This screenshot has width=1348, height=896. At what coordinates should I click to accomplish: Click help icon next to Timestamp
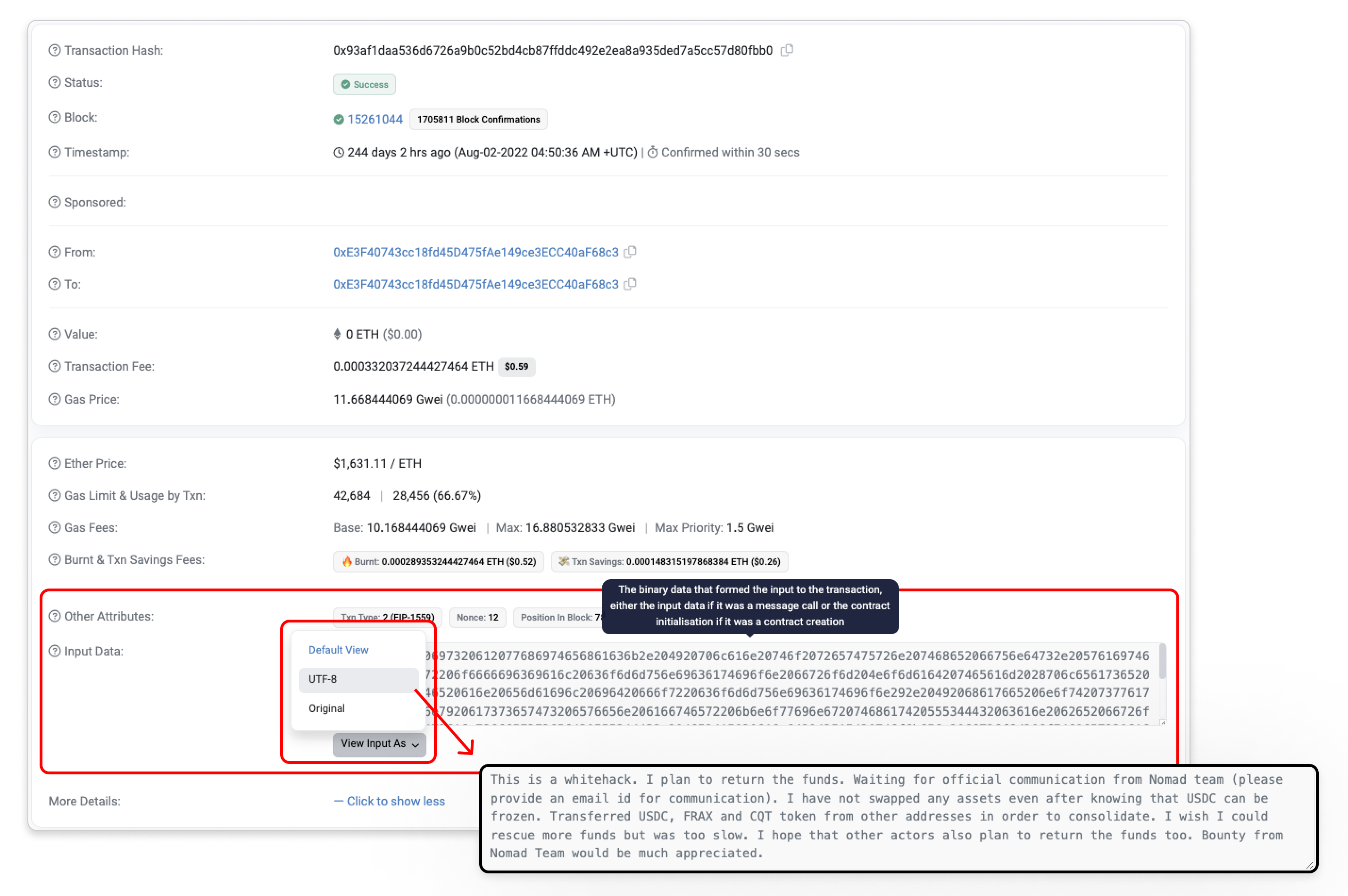(x=54, y=153)
